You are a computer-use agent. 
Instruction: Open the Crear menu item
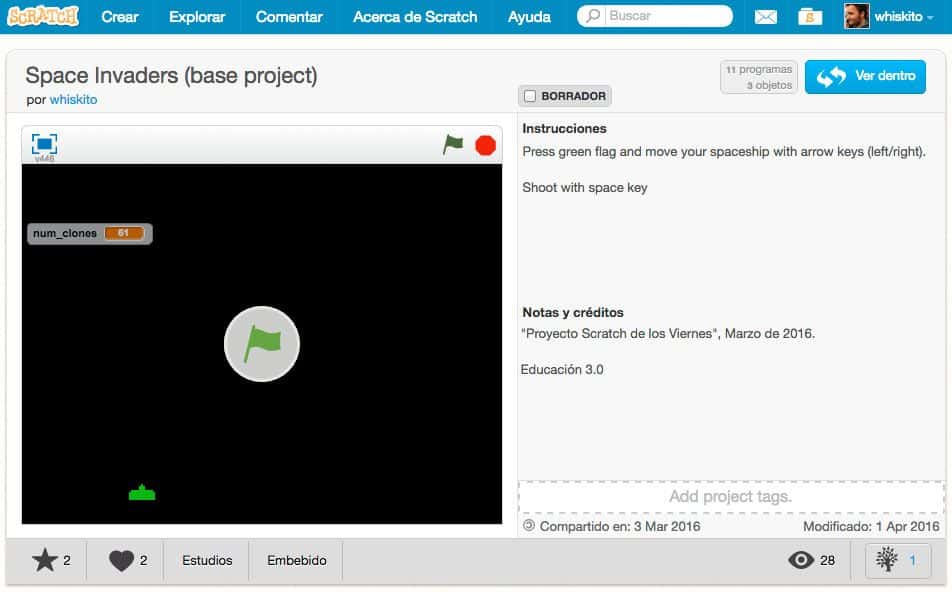point(120,17)
